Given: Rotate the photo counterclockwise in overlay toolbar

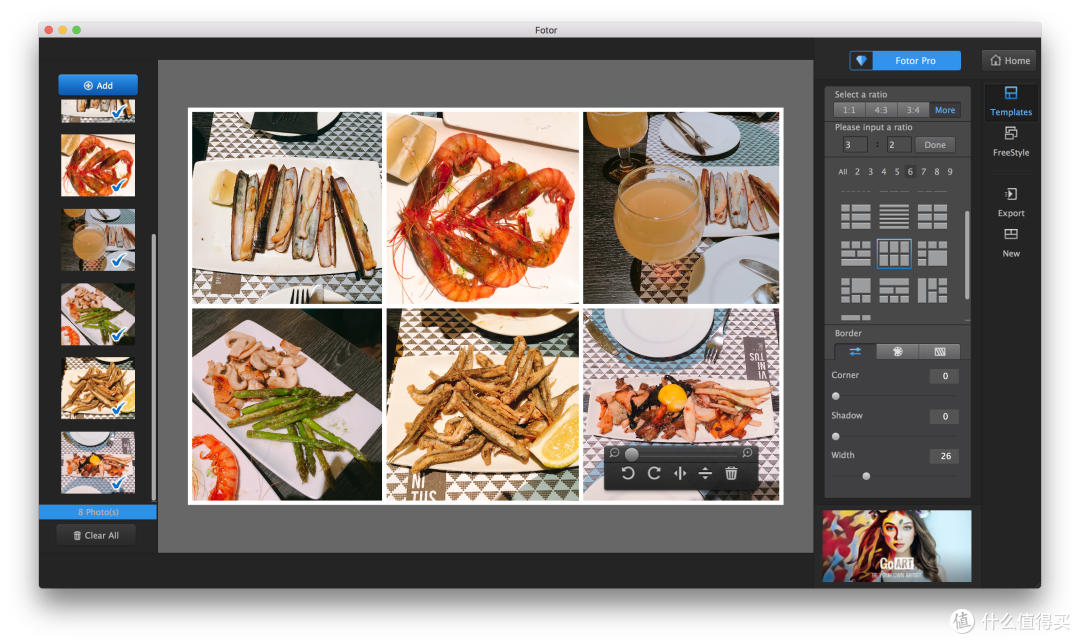Looking at the screenshot, I should tap(627, 473).
